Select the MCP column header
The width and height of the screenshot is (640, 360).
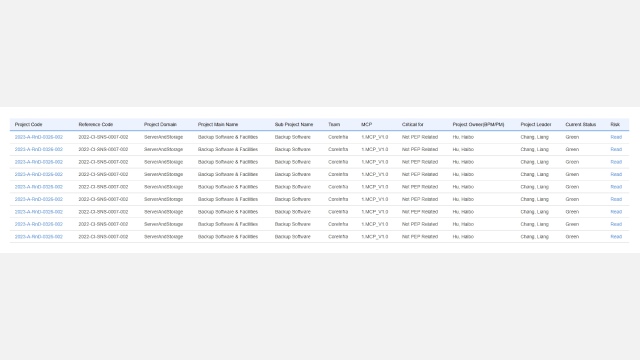[367, 124]
